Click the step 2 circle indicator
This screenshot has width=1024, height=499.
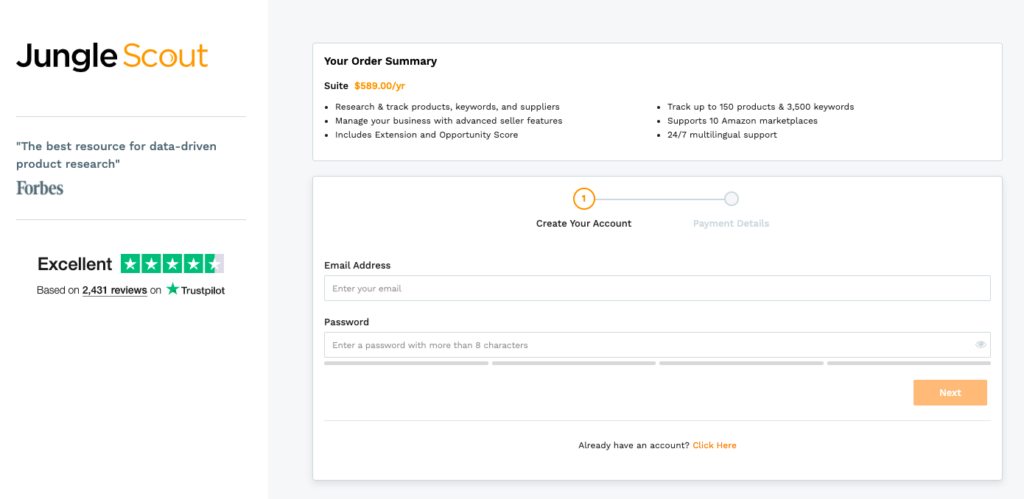point(731,198)
